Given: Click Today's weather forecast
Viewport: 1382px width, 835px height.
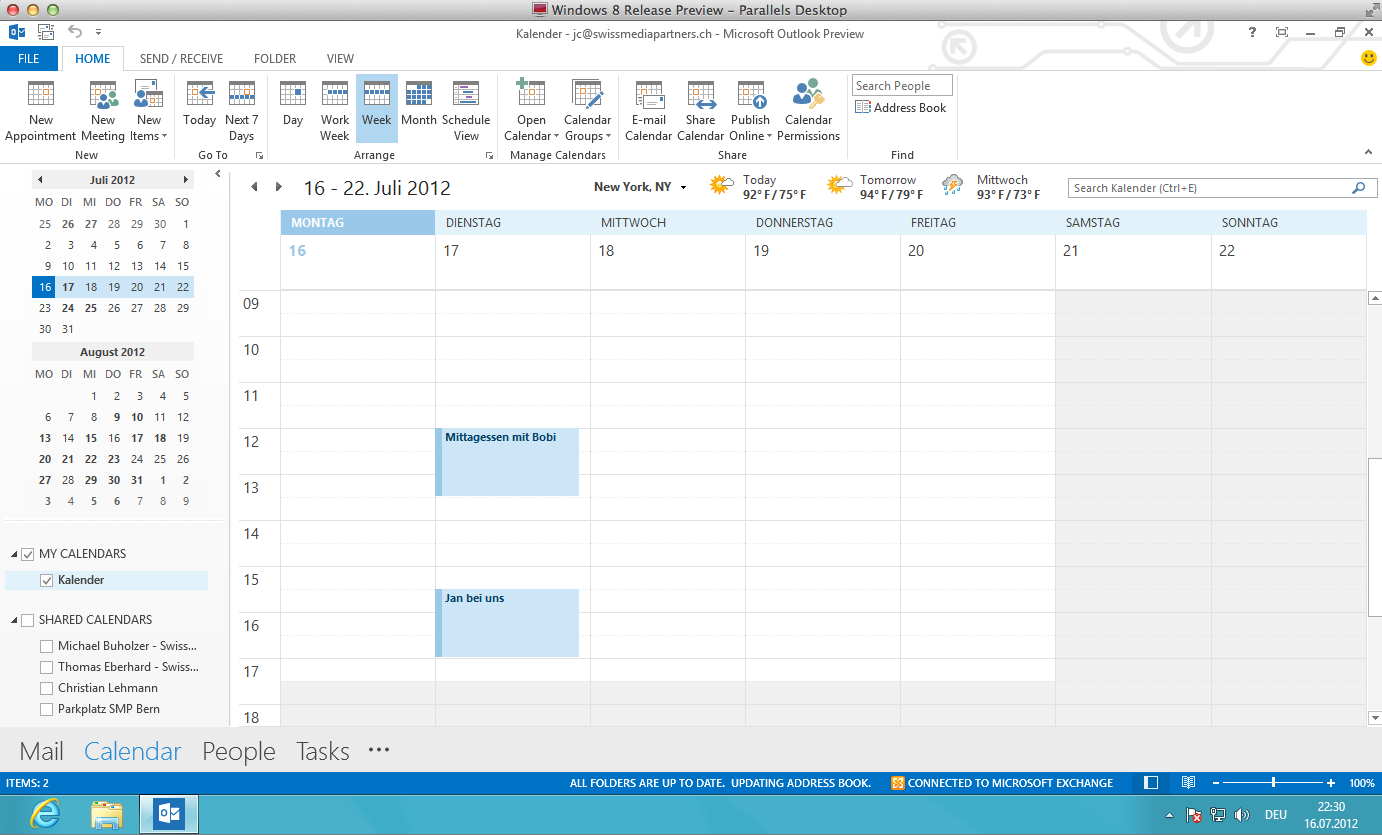Looking at the screenshot, I should pyautogui.click(x=757, y=187).
